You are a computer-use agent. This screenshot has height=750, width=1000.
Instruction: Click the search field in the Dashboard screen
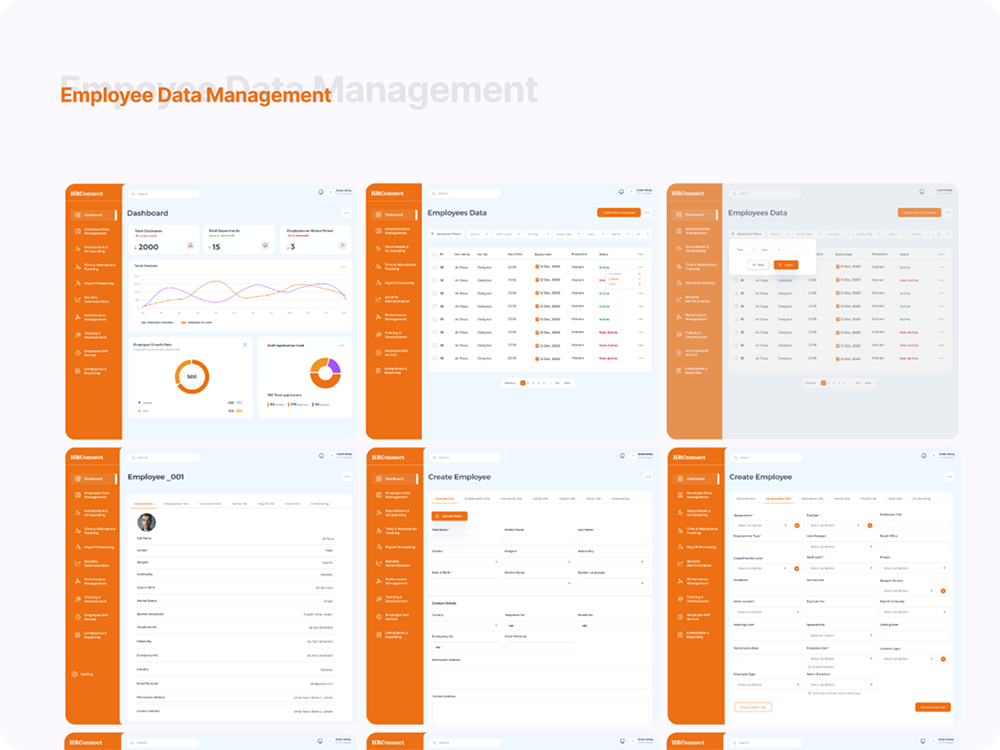click(165, 194)
